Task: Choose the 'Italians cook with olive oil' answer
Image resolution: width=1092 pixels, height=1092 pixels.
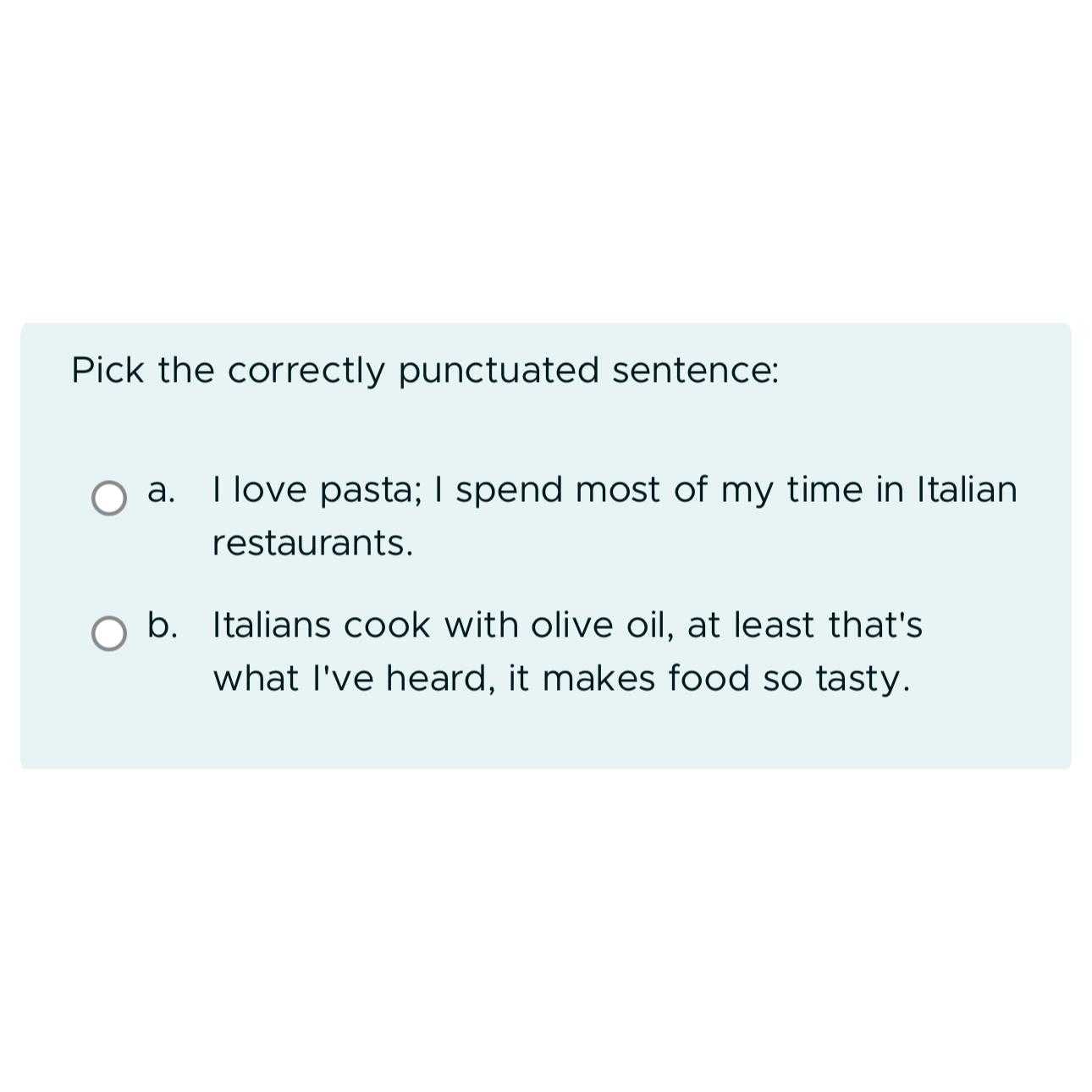Action: click(x=567, y=651)
